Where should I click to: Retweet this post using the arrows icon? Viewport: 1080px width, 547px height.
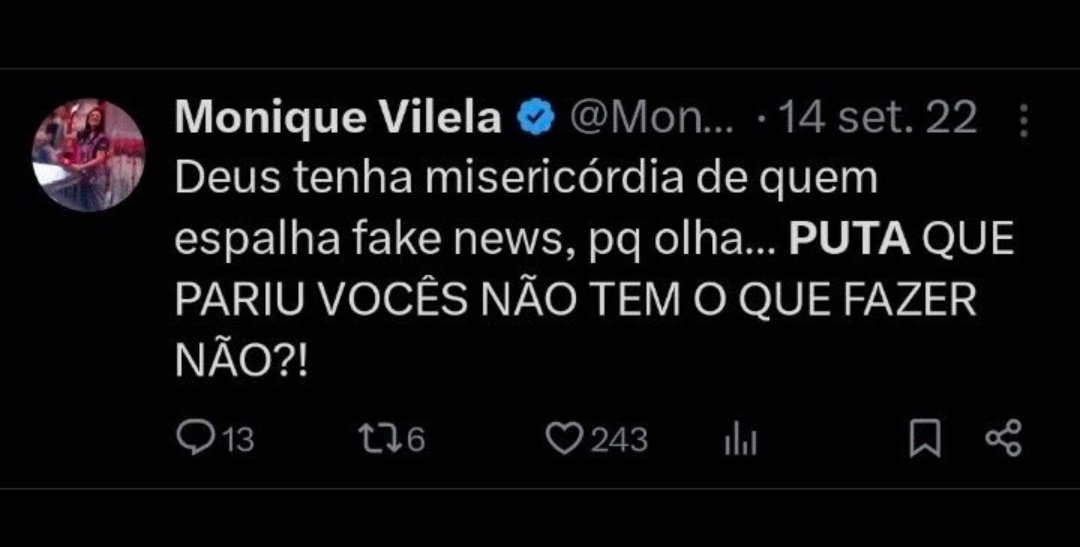pyautogui.click(x=380, y=439)
